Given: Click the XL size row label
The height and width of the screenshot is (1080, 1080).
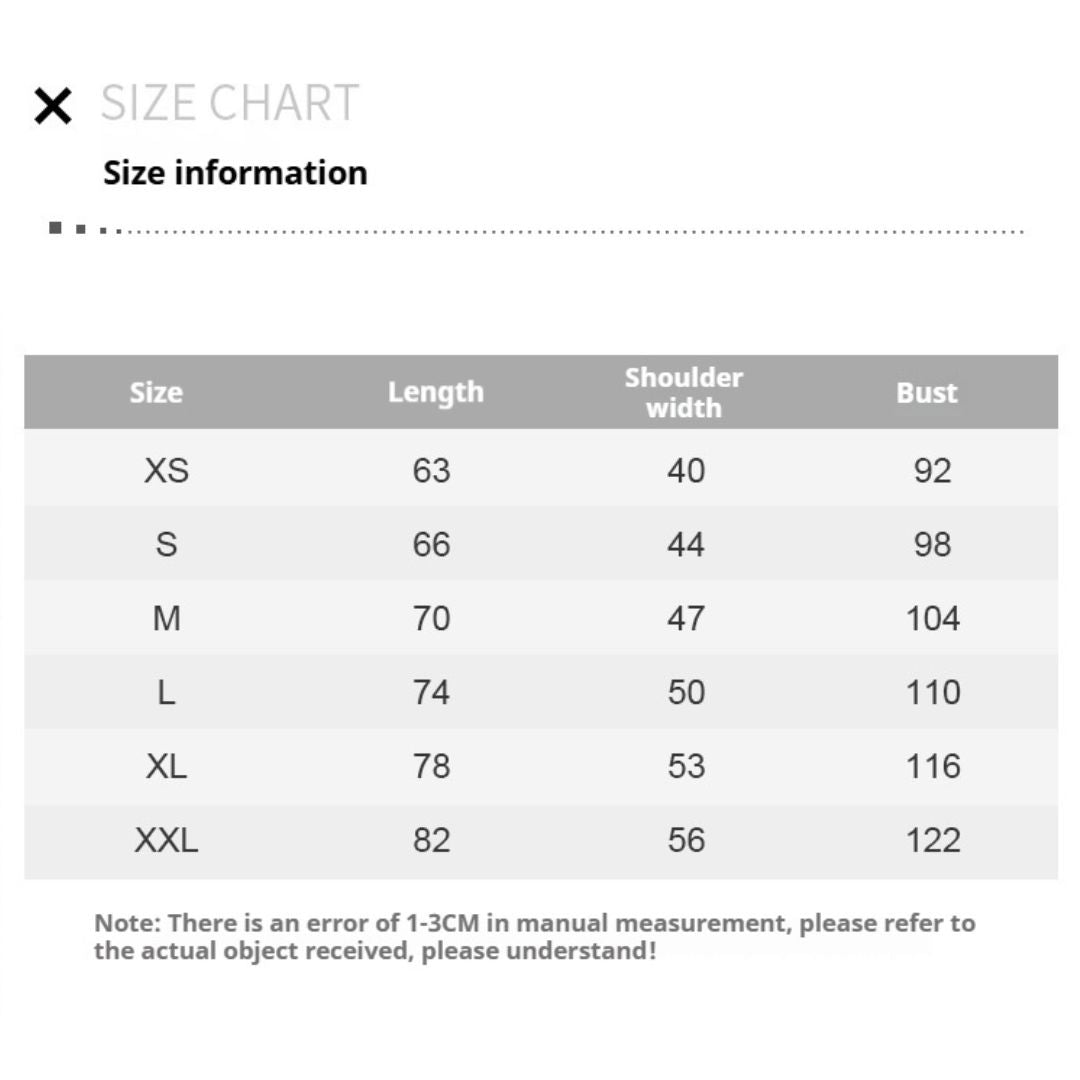Looking at the screenshot, I should [x=166, y=766].
